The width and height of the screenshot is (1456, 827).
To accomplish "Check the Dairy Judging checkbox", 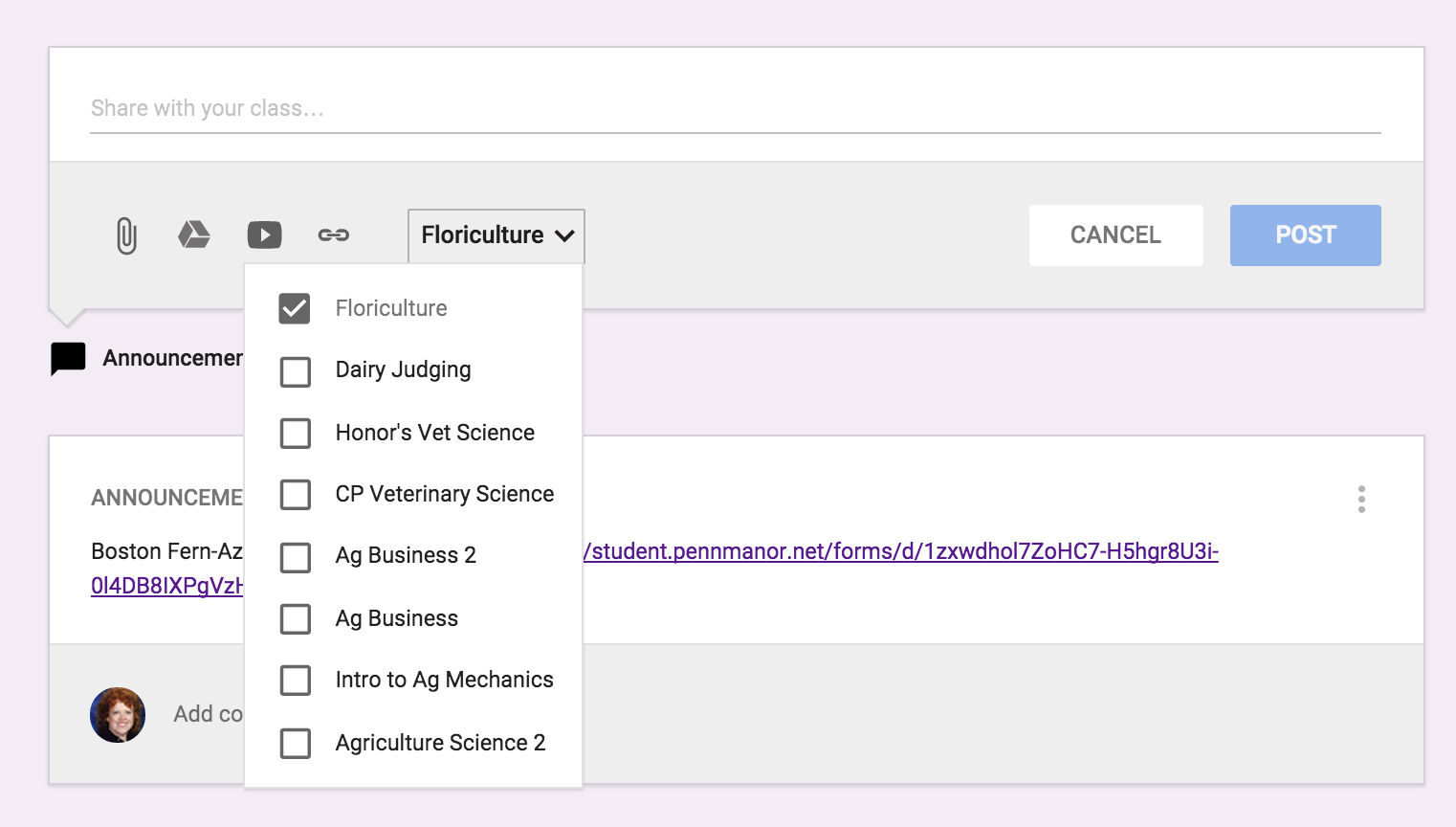I will [295, 371].
